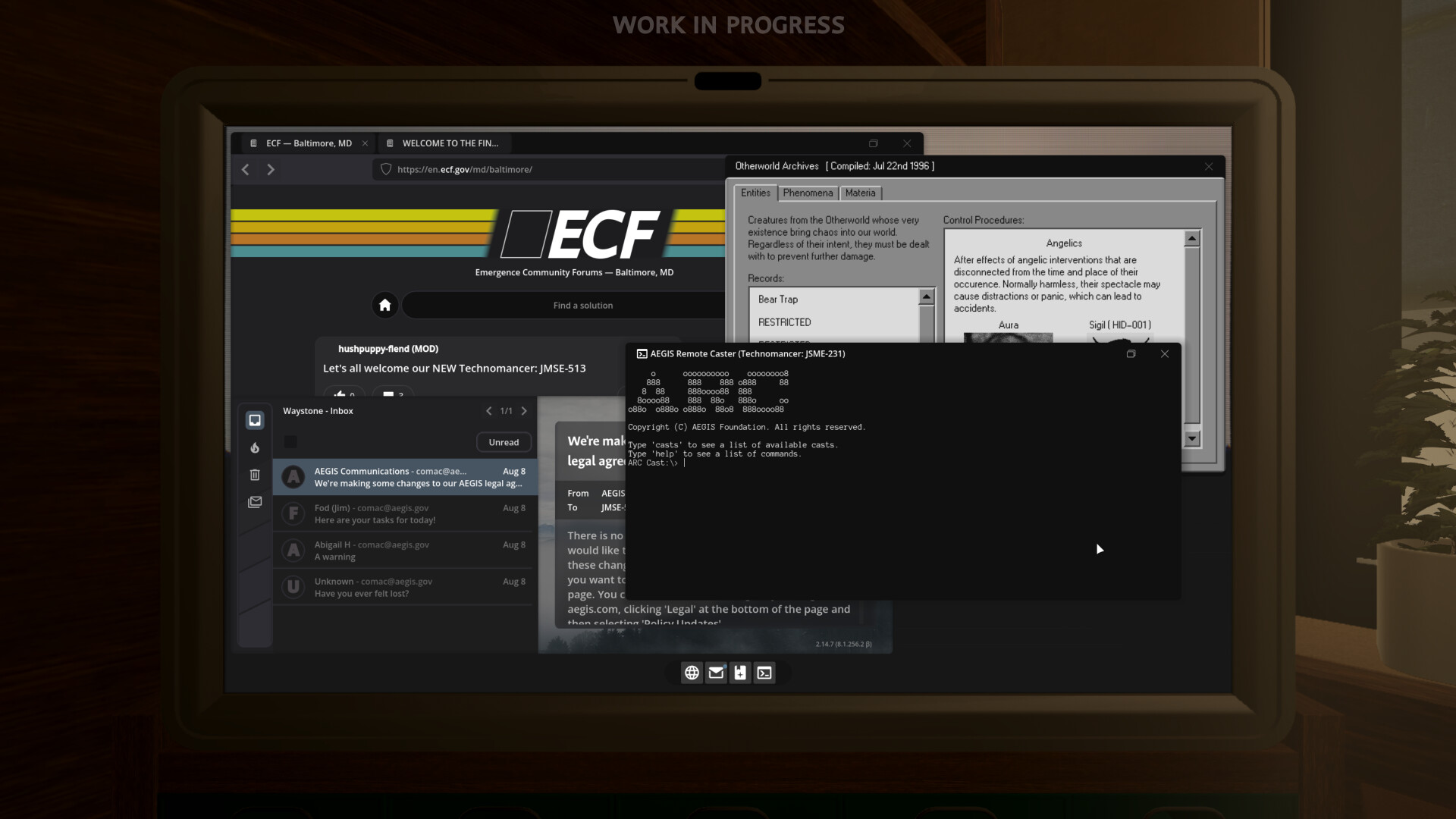Viewport: 1456px width, 819px height.
Task: Click the U avatar of the Unknown sender
Action: (x=293, y=587)
